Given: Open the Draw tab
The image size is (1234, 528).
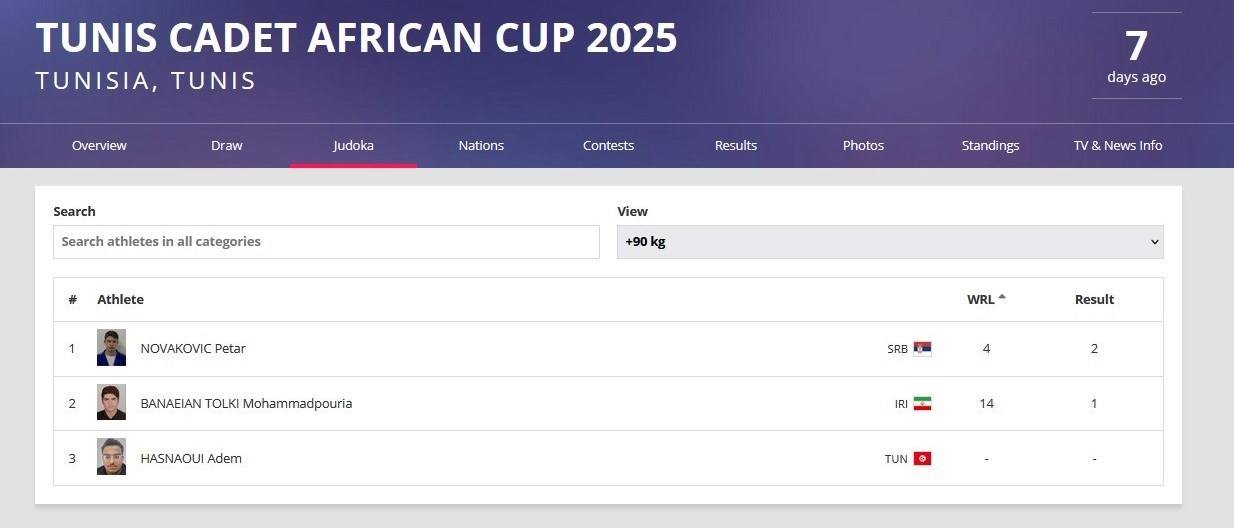Looking at the screenshot, I should [227, 146].
